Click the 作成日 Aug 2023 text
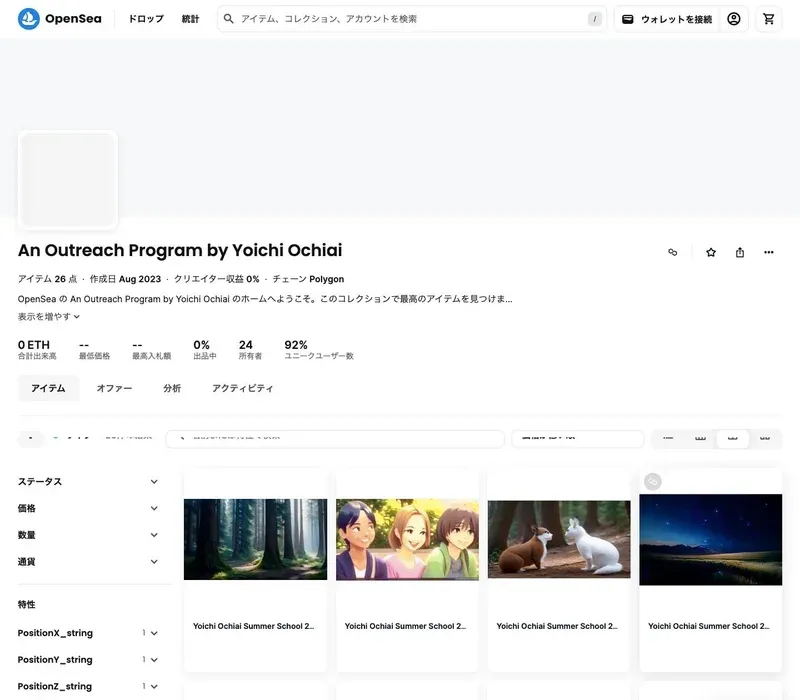This screenshot has height=700, width=800. (x=125, y=279)
